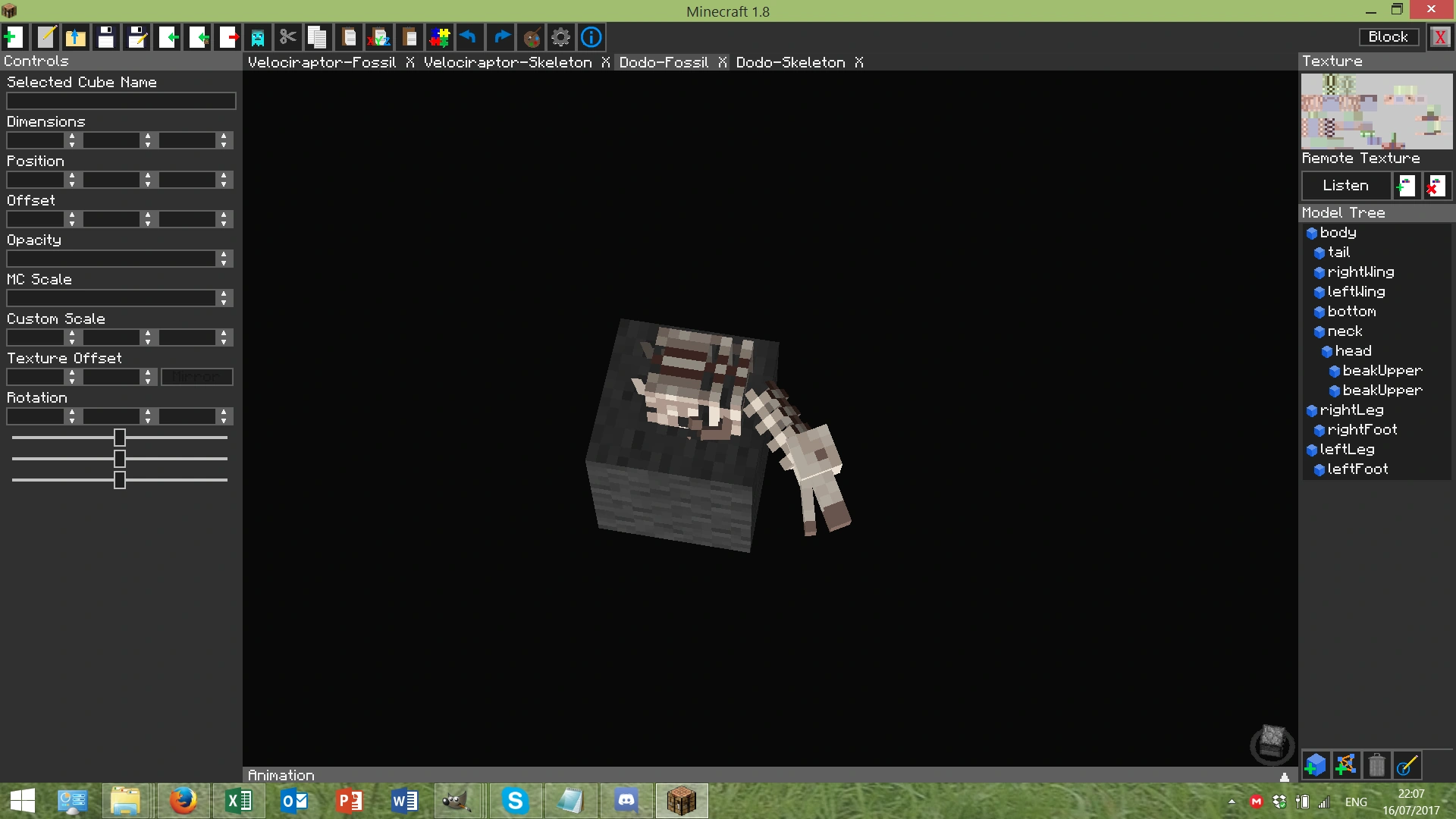The height and width of the screenshot is (819, 1456).
Task: Click the Selected Cube Name input field
Action: point(121,101)
